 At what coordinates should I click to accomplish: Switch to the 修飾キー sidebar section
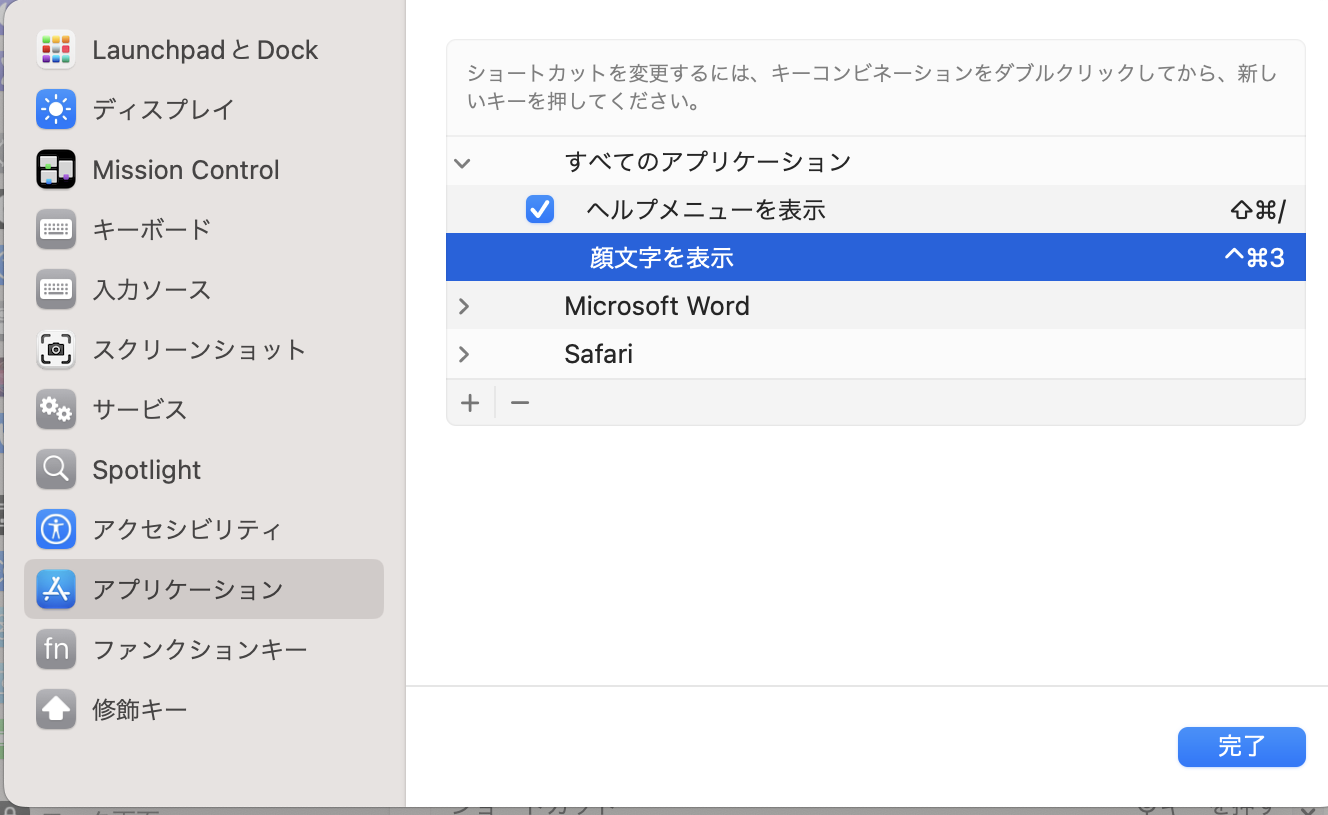[x=139, y=709]
